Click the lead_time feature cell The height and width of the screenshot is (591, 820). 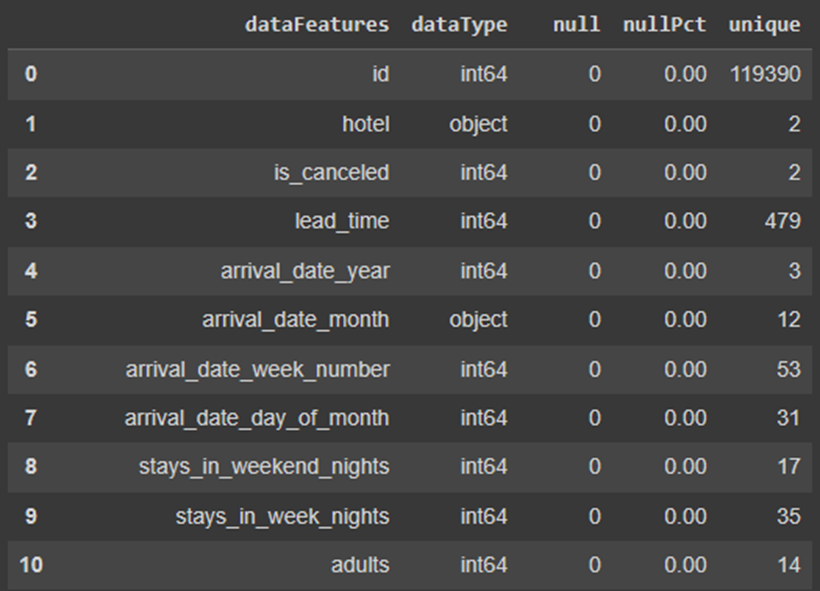343,221
